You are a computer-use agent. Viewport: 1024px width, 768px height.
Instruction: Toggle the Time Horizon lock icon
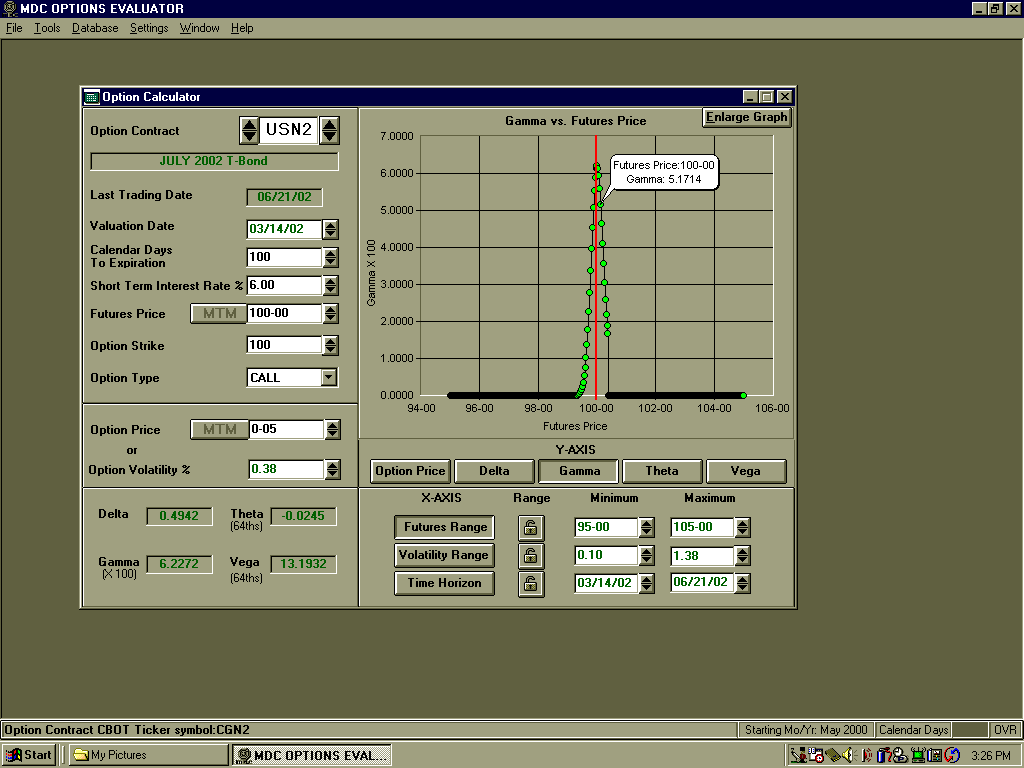click(x=530, y=583)
